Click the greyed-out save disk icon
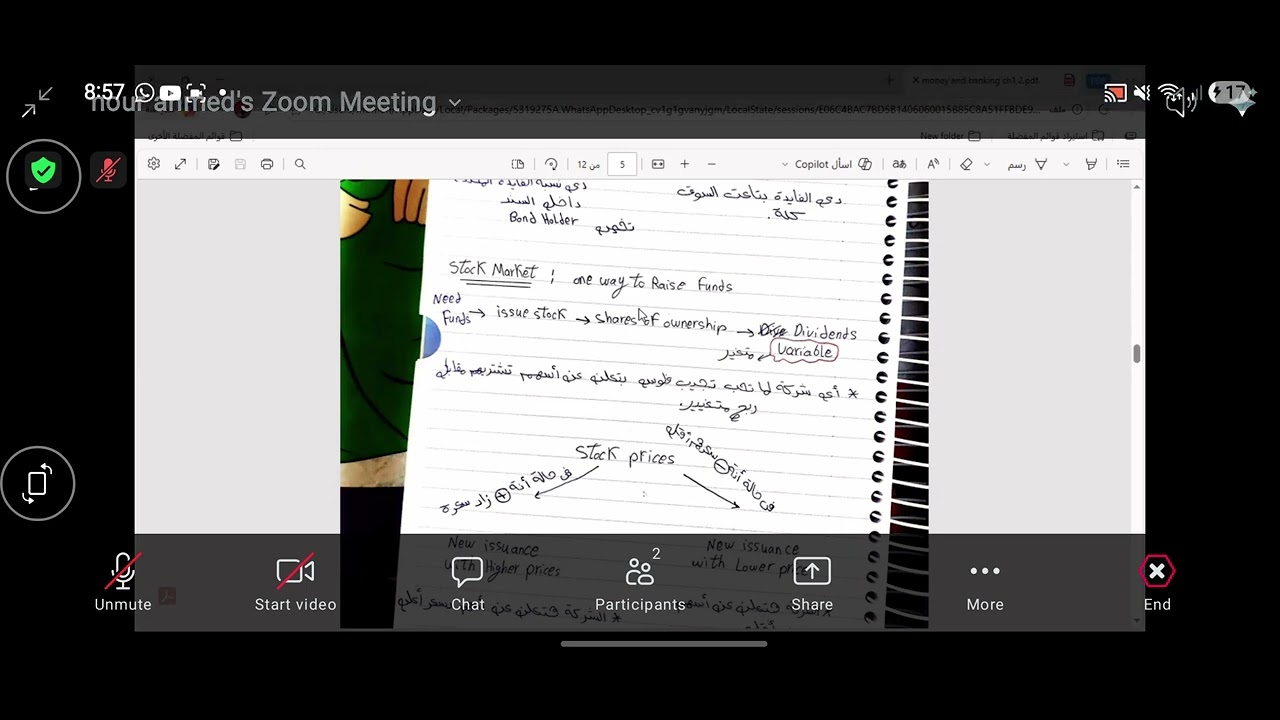The image size is (1280, 720). 240,164
